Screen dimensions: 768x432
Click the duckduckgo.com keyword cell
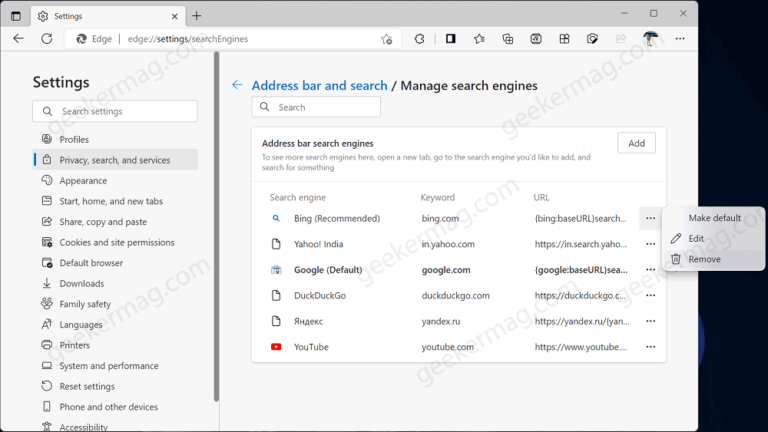click(456, 295)
